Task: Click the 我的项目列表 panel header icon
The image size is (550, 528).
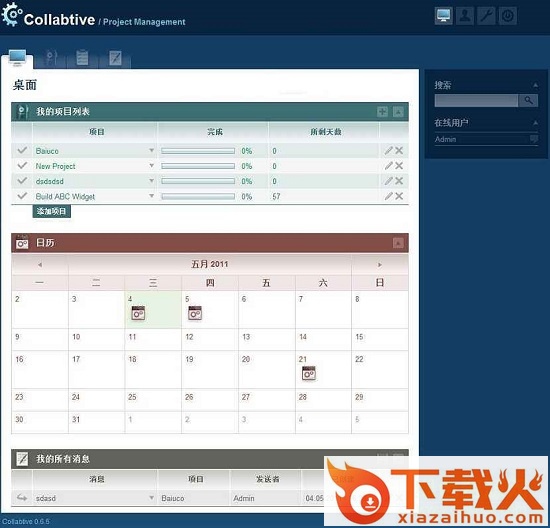Action: coord(22,112)
